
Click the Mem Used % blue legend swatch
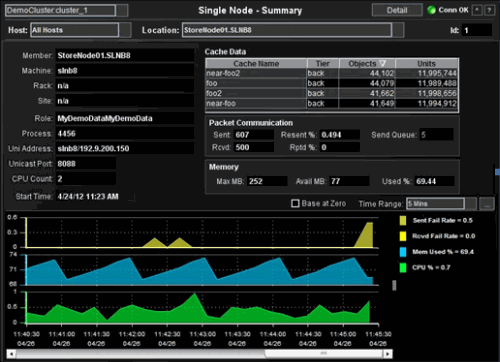(403, 252)
